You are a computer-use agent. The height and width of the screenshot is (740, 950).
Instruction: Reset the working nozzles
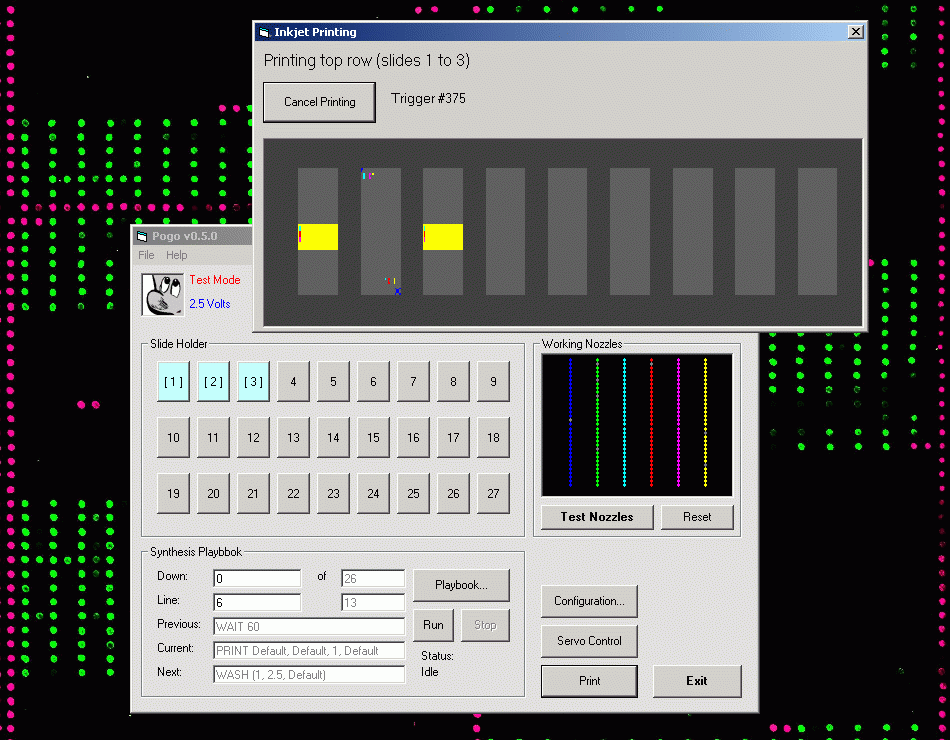pyautogui.click(x=697, y=517)
